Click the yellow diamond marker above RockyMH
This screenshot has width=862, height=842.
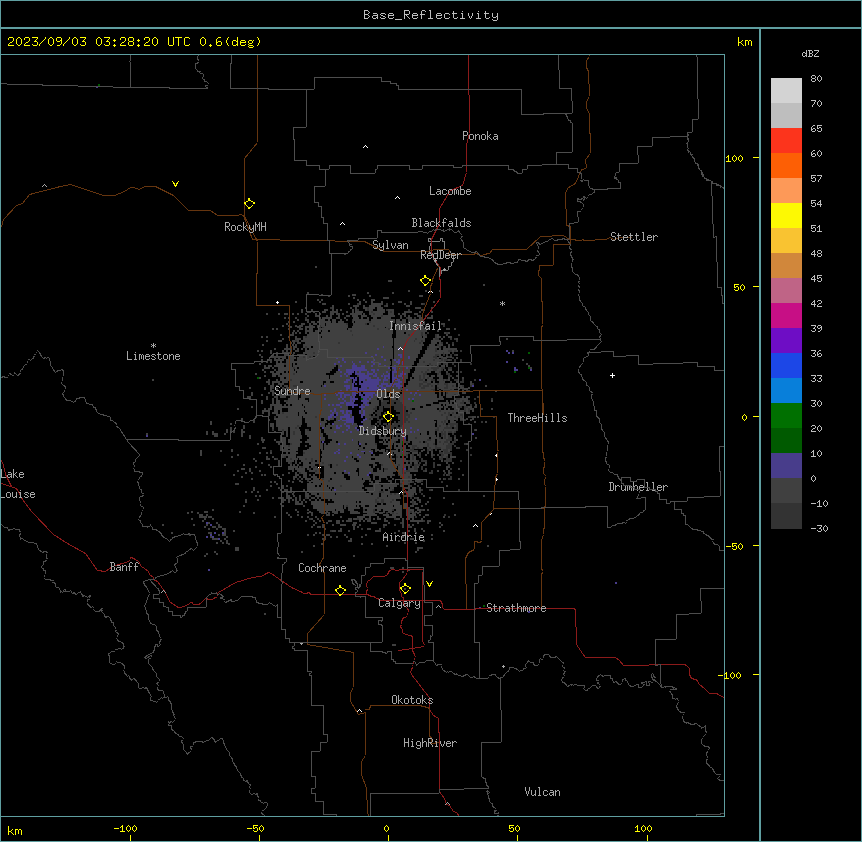click(x=250, y=203)
